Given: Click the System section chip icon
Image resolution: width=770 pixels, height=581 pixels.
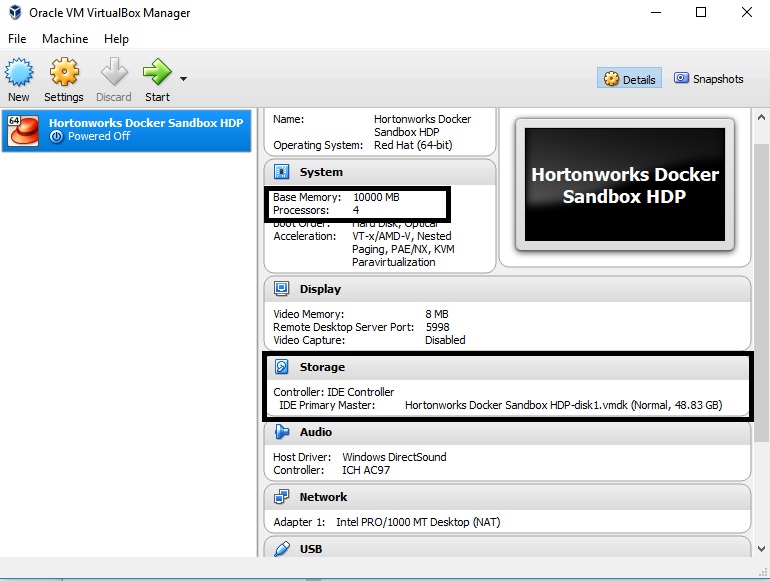Looking at the screenshot, I should click(x=281, y=171).
